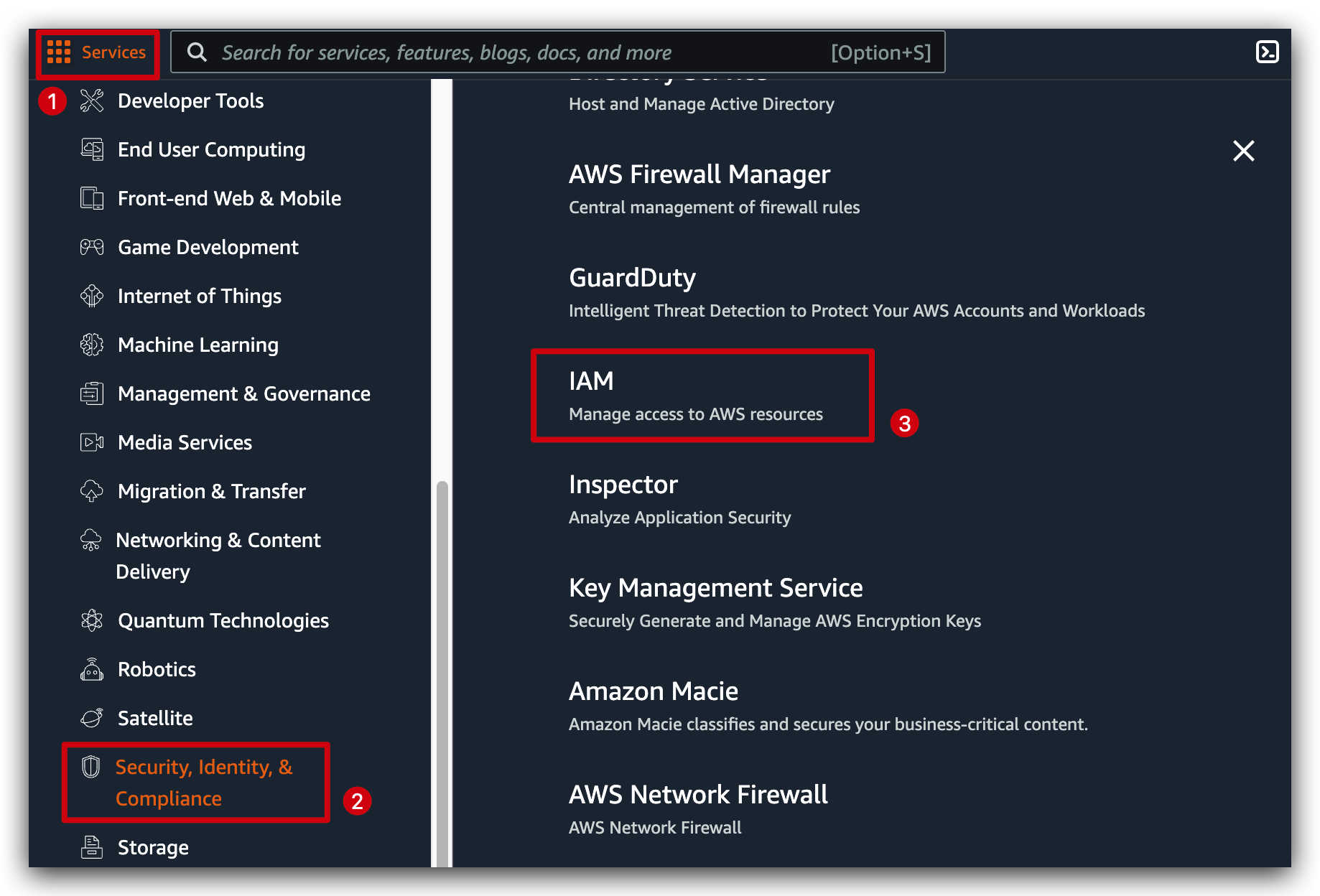Click 'Analyze Application Security' description

(x=679, y=518)
